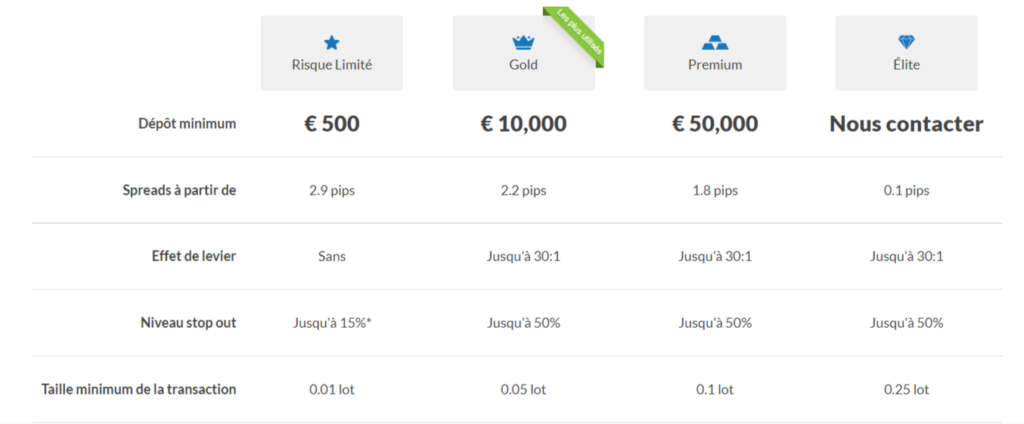Click the € 10,000 deposit value

tap(524, 124)
